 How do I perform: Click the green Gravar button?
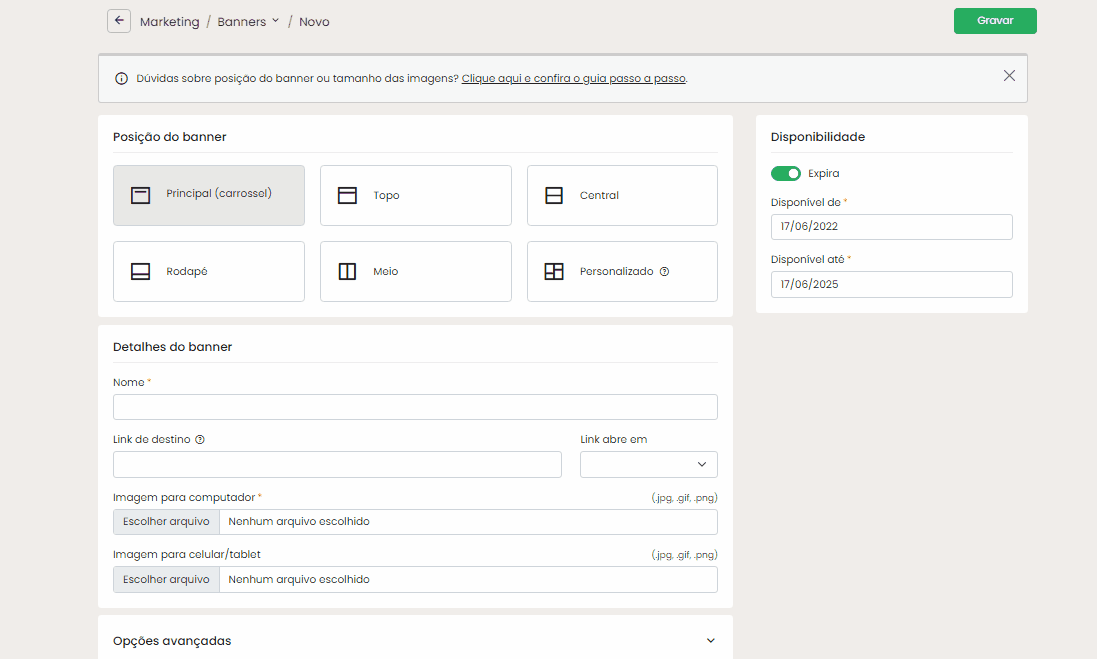point(994,21)
